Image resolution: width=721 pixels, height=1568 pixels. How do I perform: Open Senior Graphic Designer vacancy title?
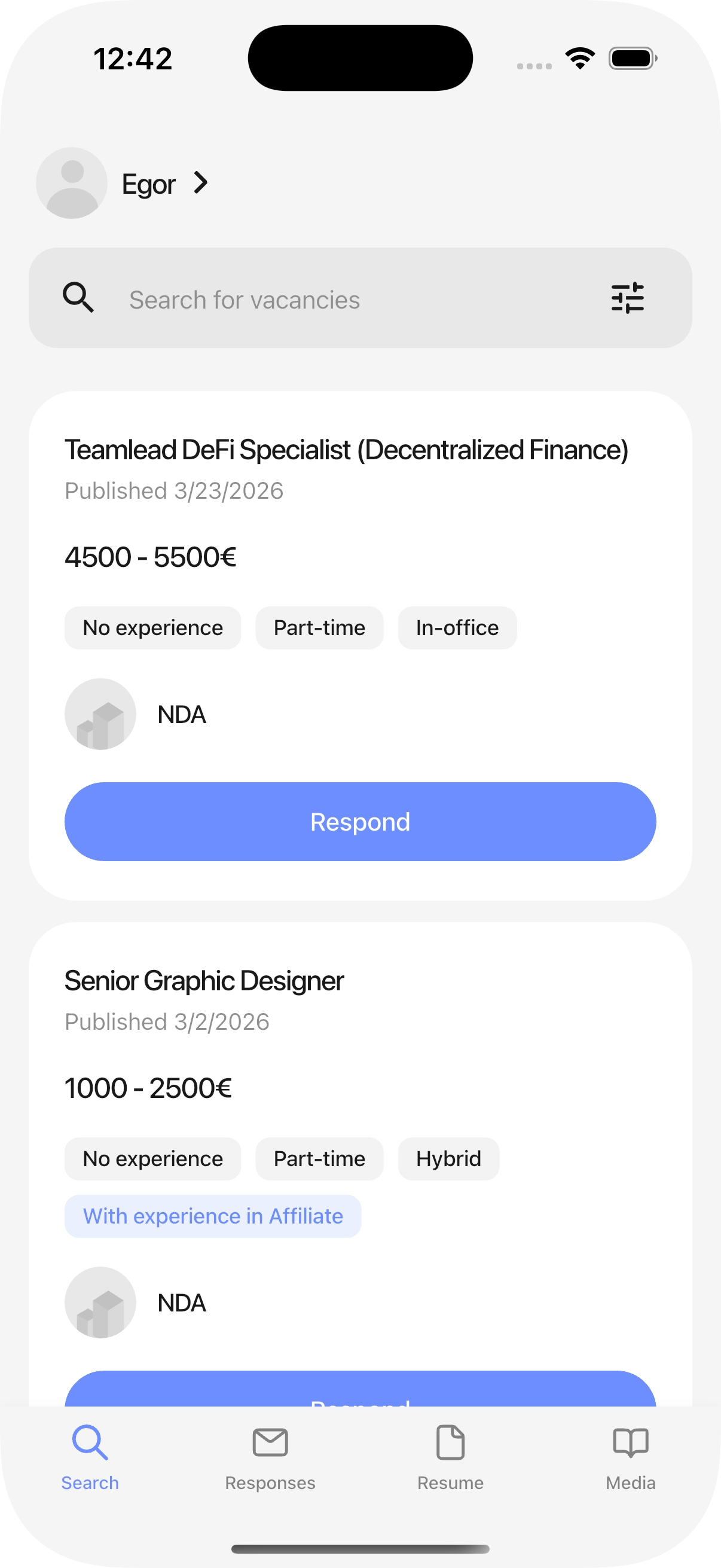click(204, 981)
